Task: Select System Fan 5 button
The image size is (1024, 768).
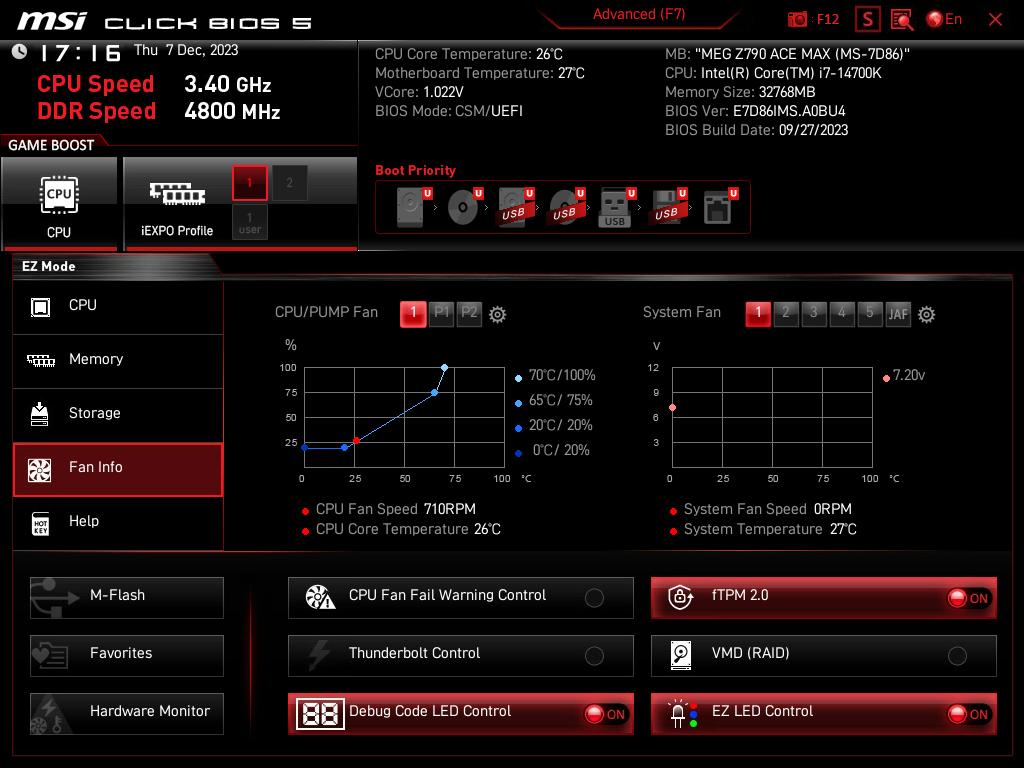Action: click(870, 313)
